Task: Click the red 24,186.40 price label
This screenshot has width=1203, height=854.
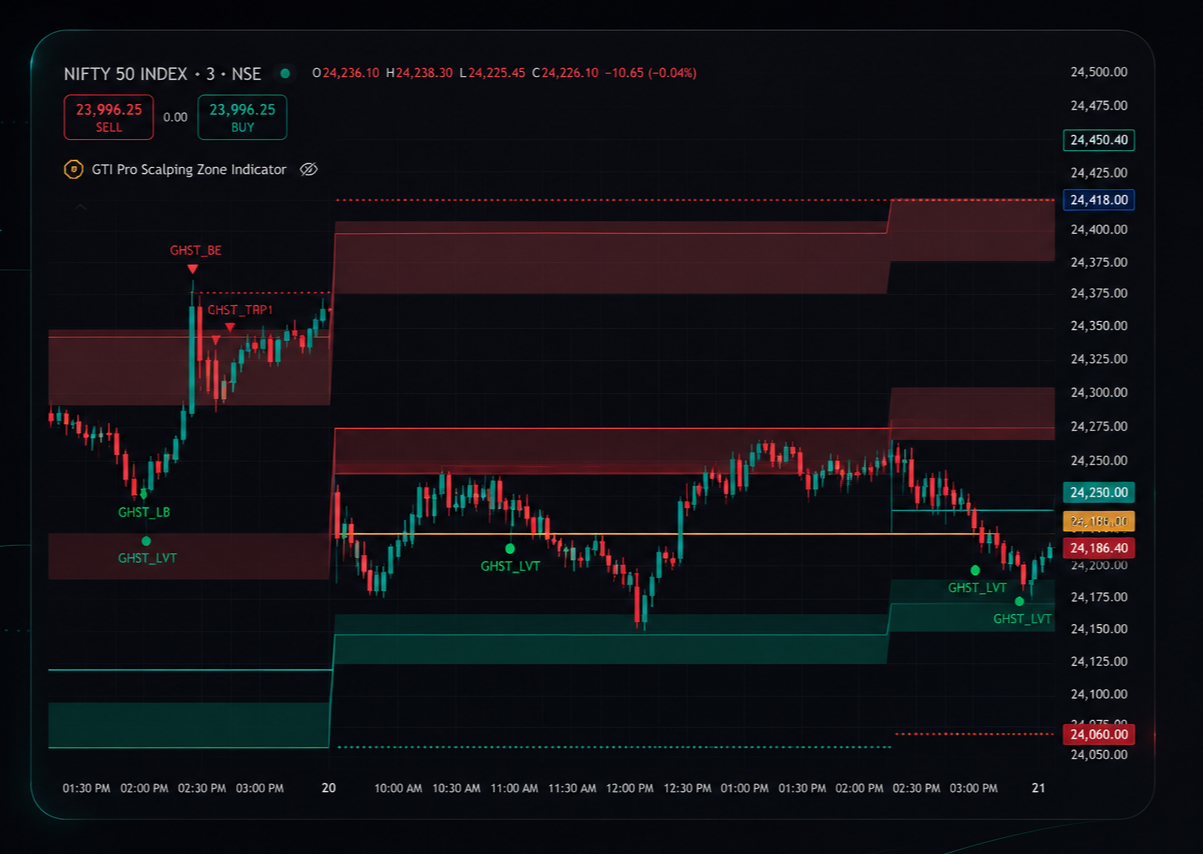Action: [1099, 548]
